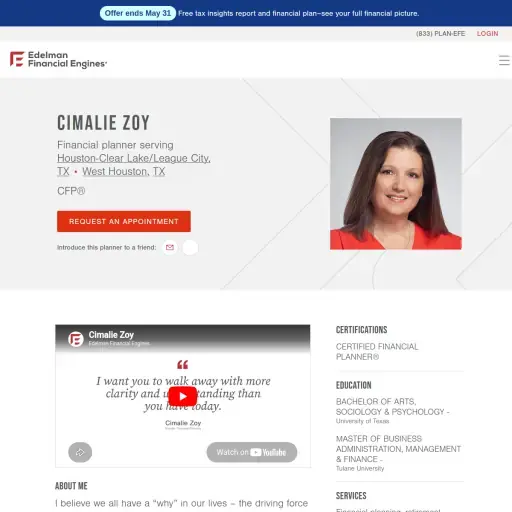
Task: Open the West Houston, TX link
Action: [x=124, y=171]
